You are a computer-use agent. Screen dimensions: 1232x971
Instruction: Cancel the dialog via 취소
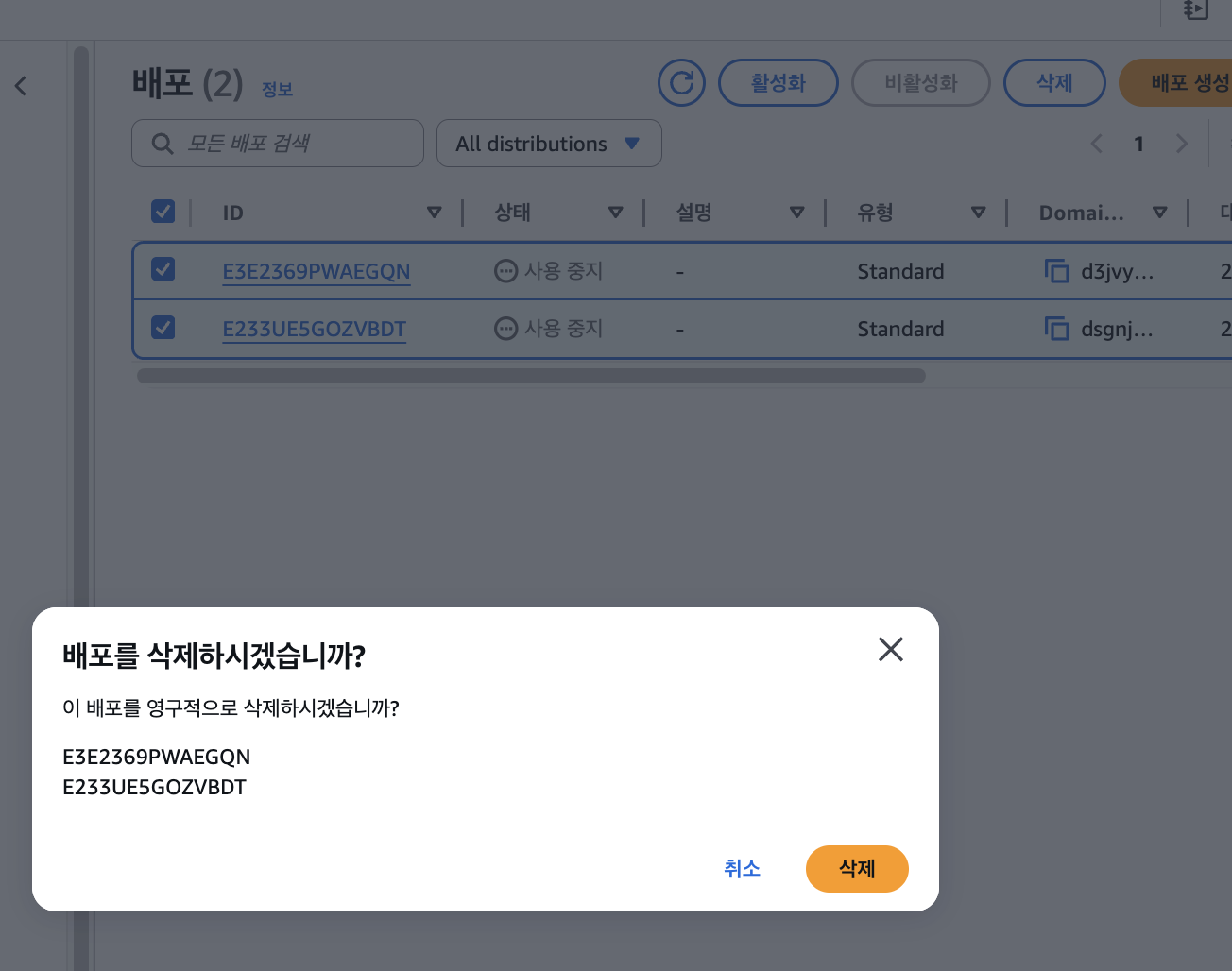pos(742,869)
